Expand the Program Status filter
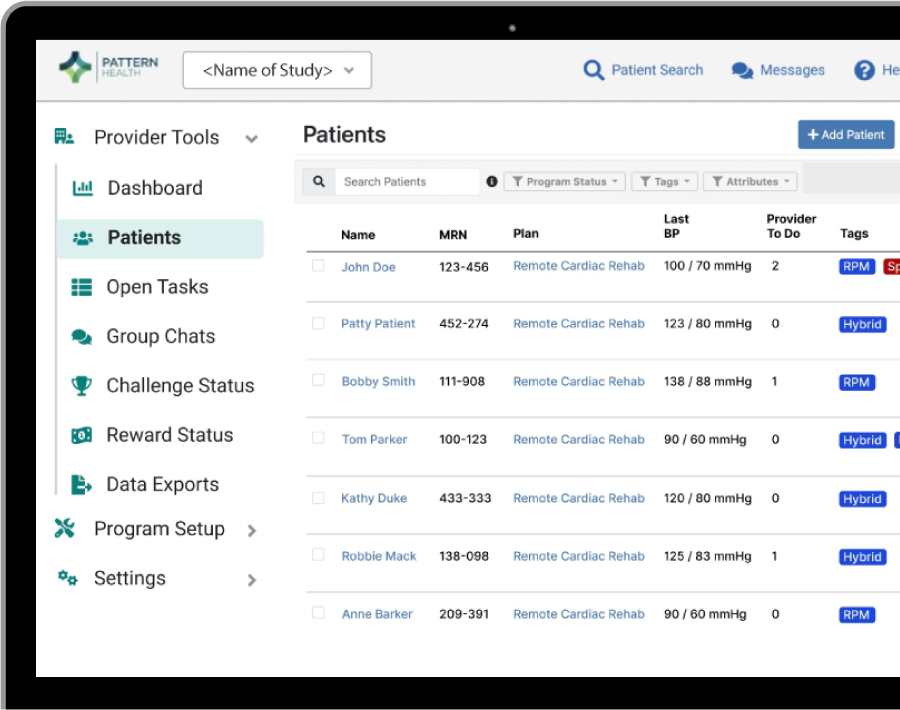900x710 pixels. [x=565, y=182]
